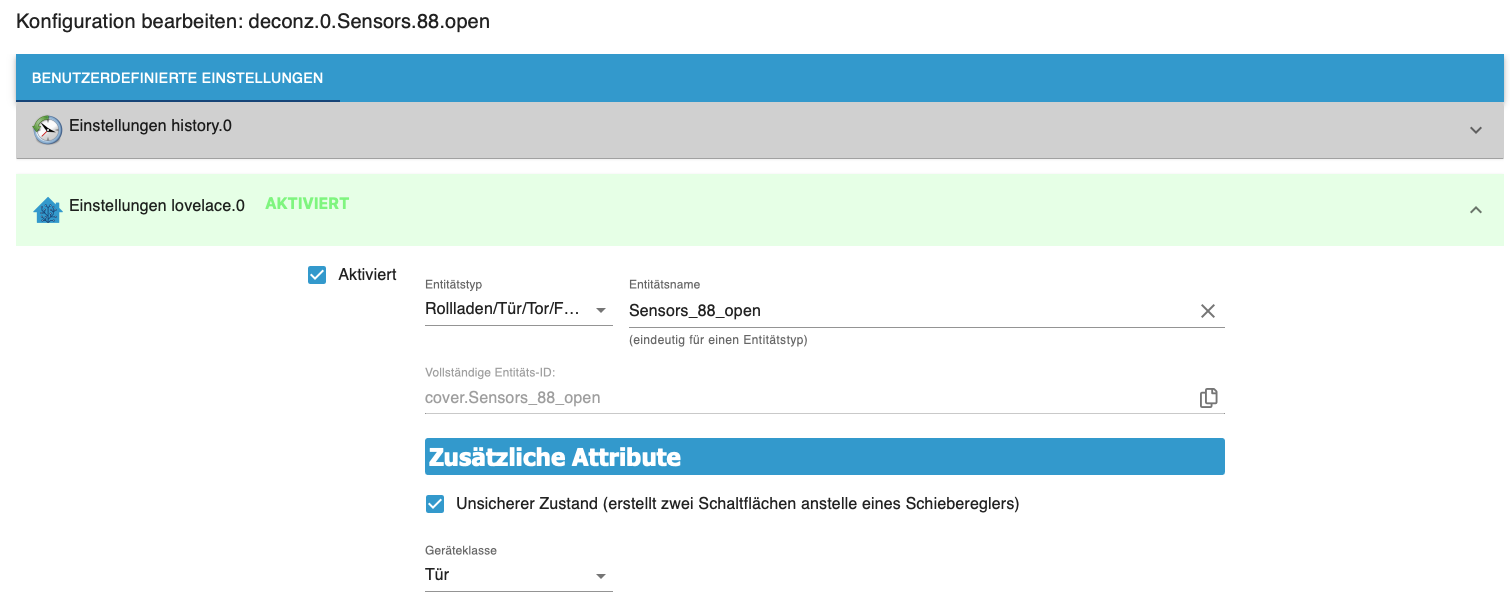1510x607 pixels.
Task: Click the cover.Sensors_88_open entity ID field
Action: (x=800, y=398)
